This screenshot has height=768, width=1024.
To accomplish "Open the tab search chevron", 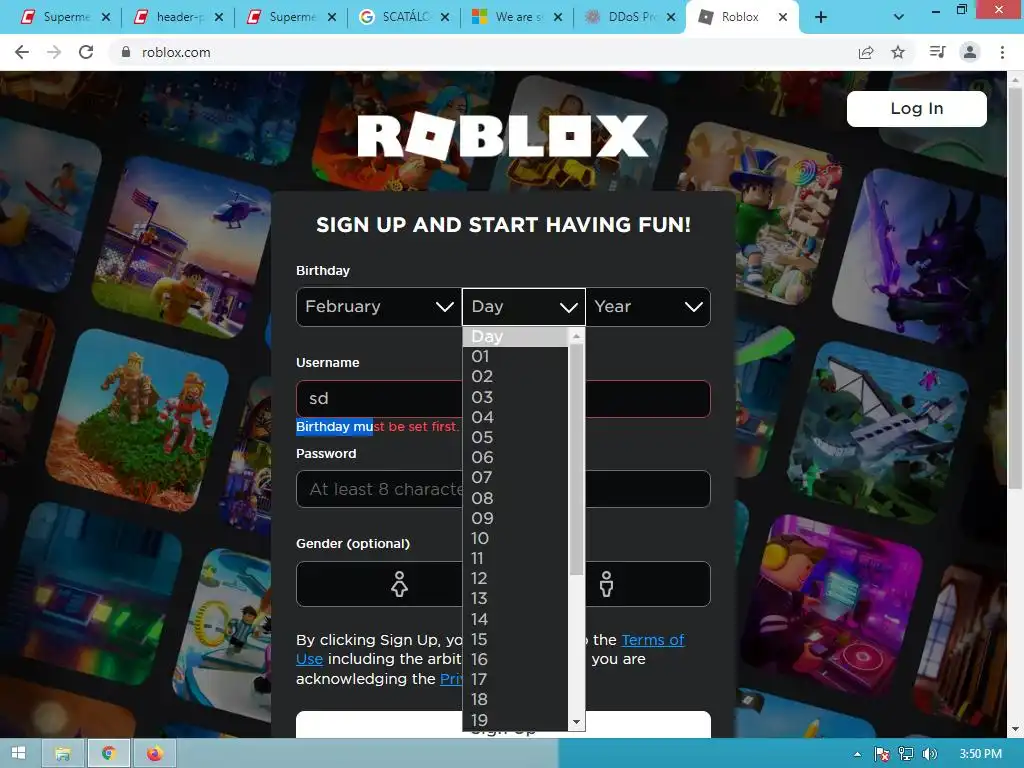I will tap(899, 18).
